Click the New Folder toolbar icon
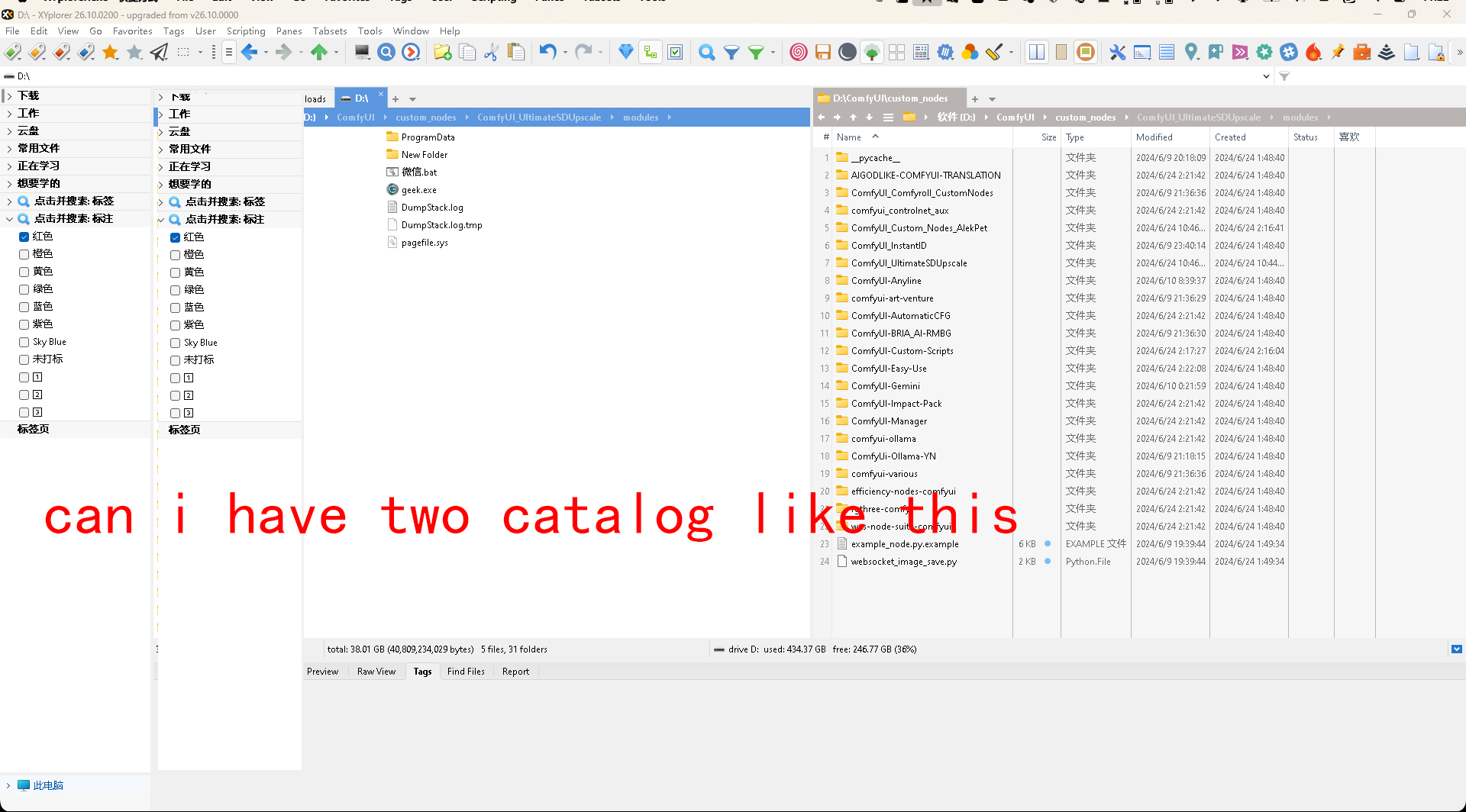The image size is (1466, 812). pyautogui.click(x=442, y=52)
